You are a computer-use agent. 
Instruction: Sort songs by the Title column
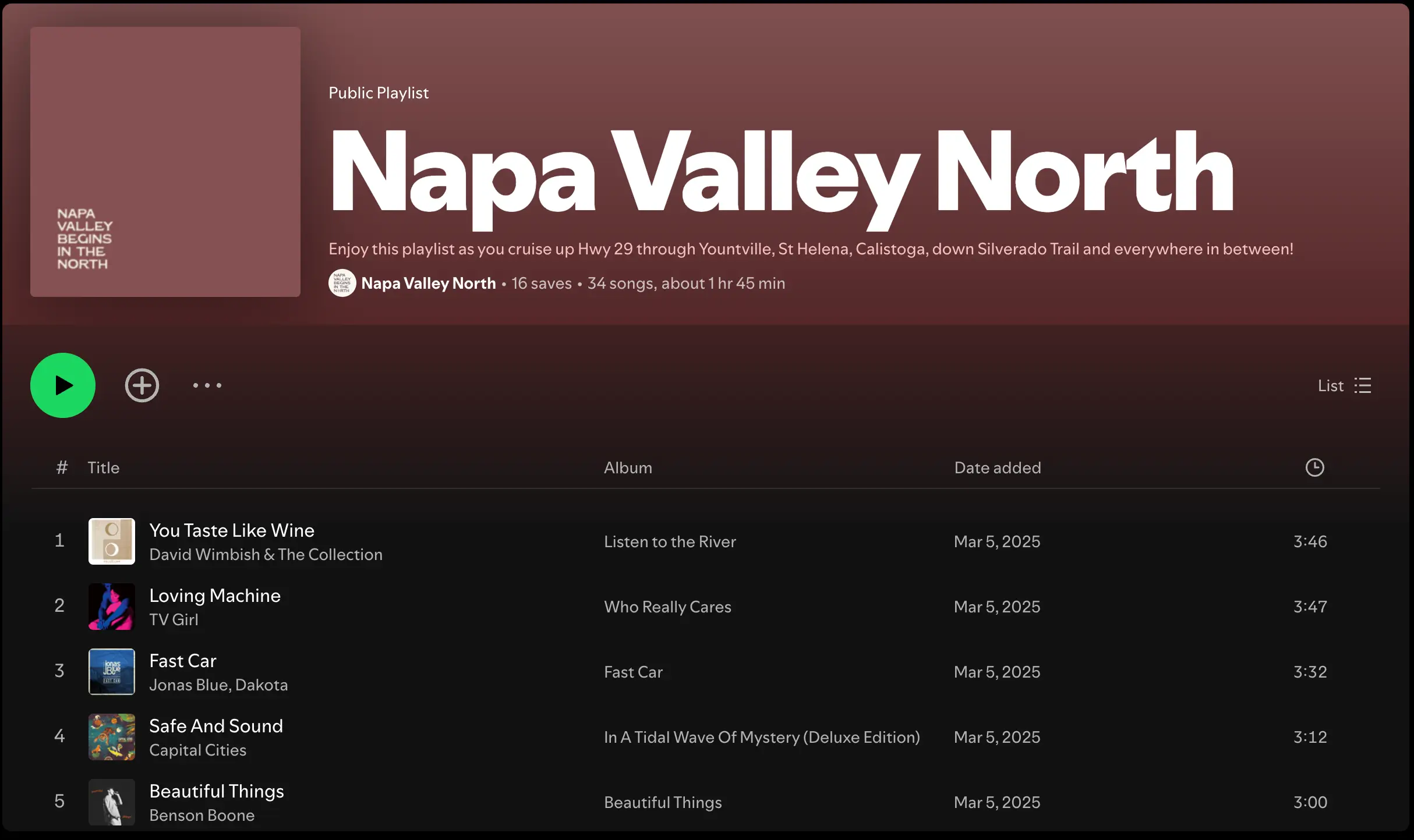click(x=104, y=467)
